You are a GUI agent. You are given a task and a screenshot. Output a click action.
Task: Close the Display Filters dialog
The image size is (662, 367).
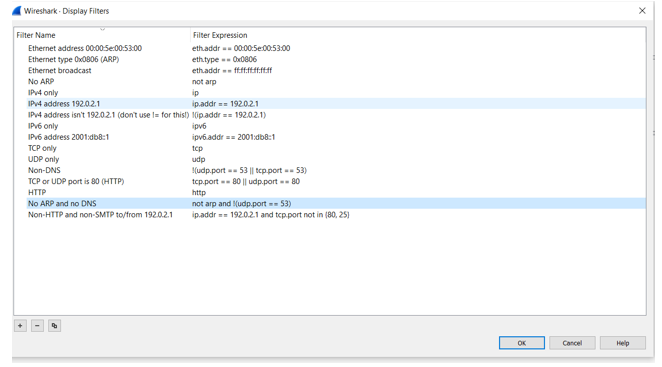pos(642,11)
